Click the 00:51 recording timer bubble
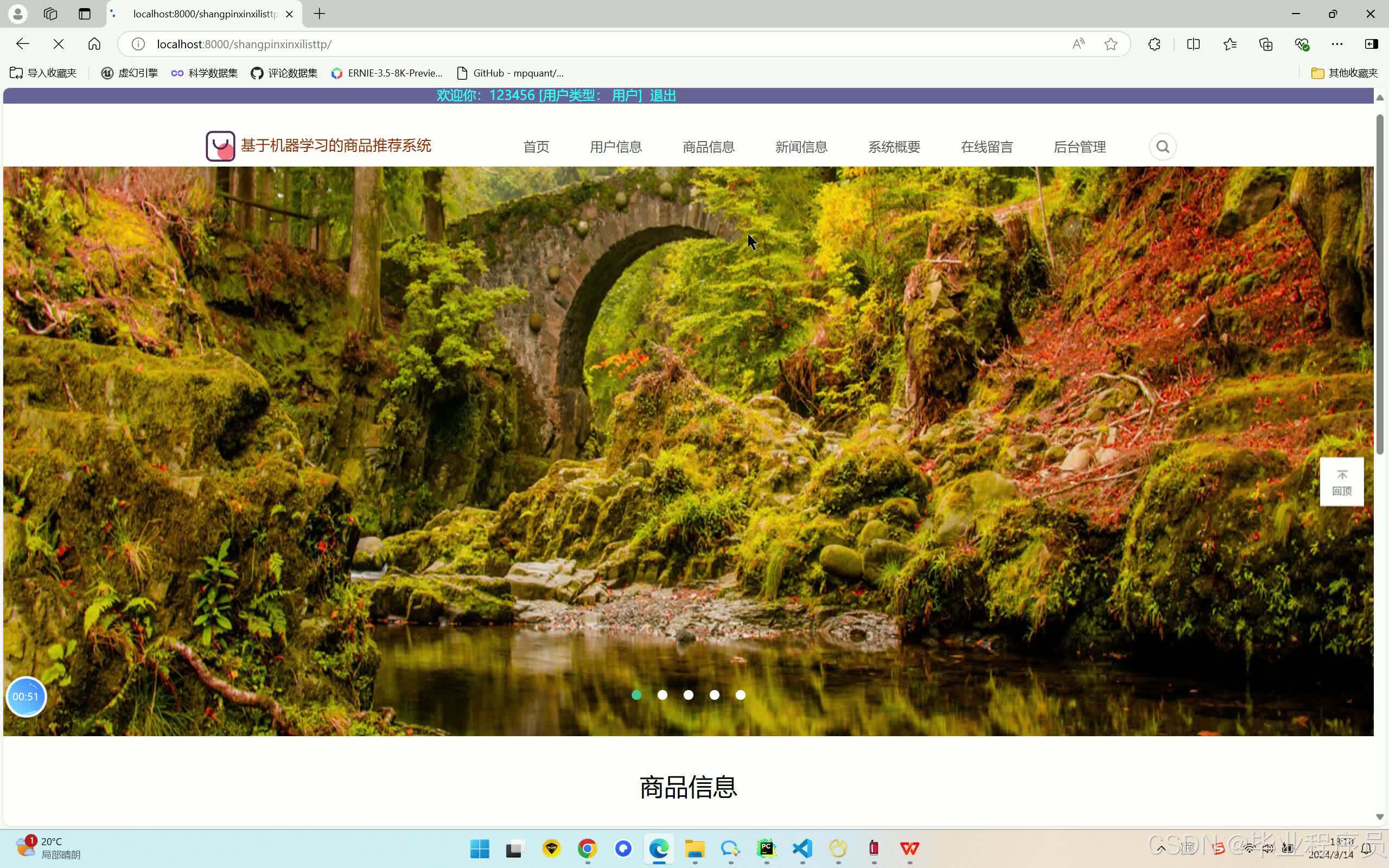The image size is (1389, 868). (x=26, y=697)
